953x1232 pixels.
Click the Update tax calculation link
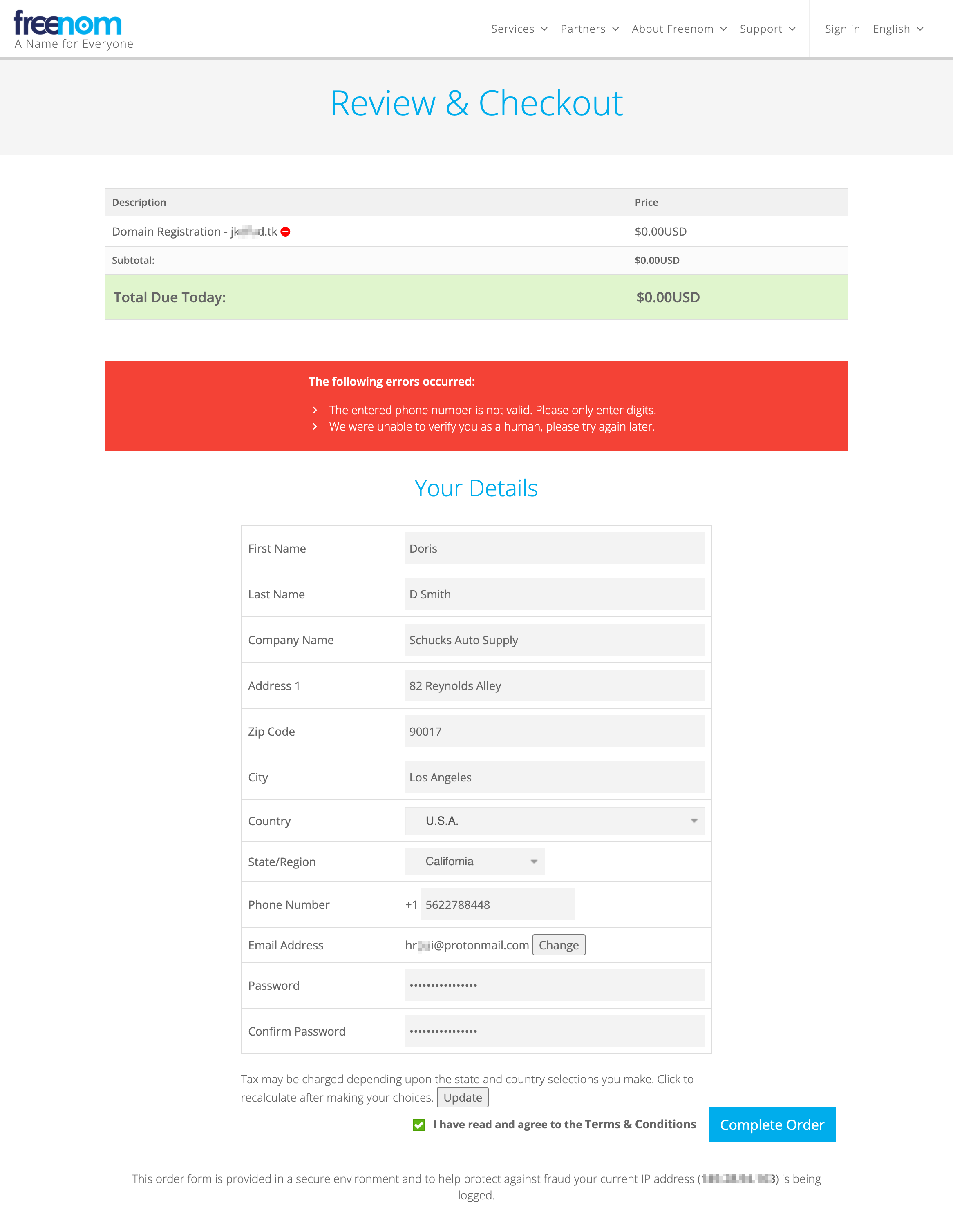[463, 1097]
